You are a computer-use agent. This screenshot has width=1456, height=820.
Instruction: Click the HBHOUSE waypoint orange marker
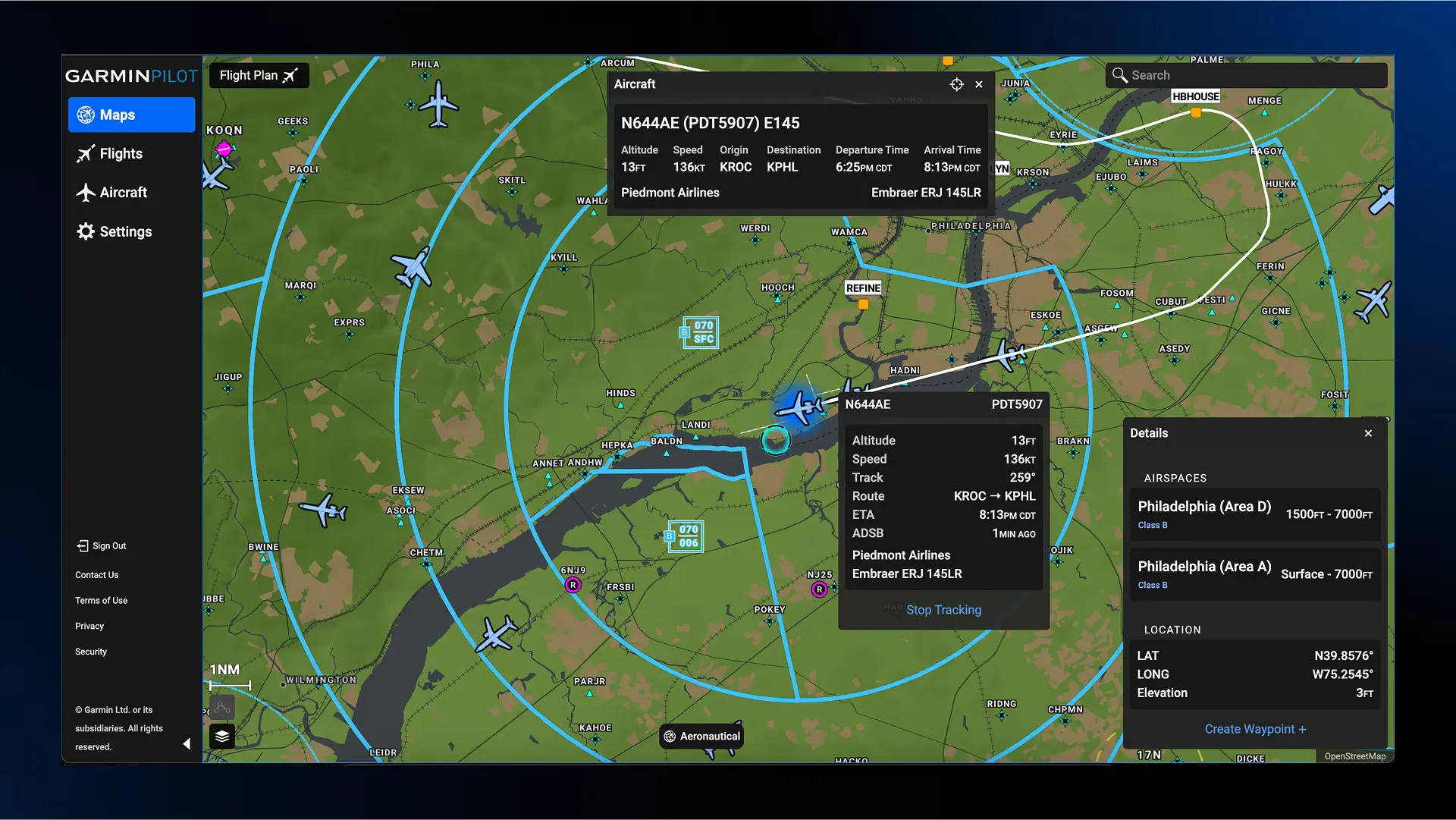click(x=1196, y=112)
